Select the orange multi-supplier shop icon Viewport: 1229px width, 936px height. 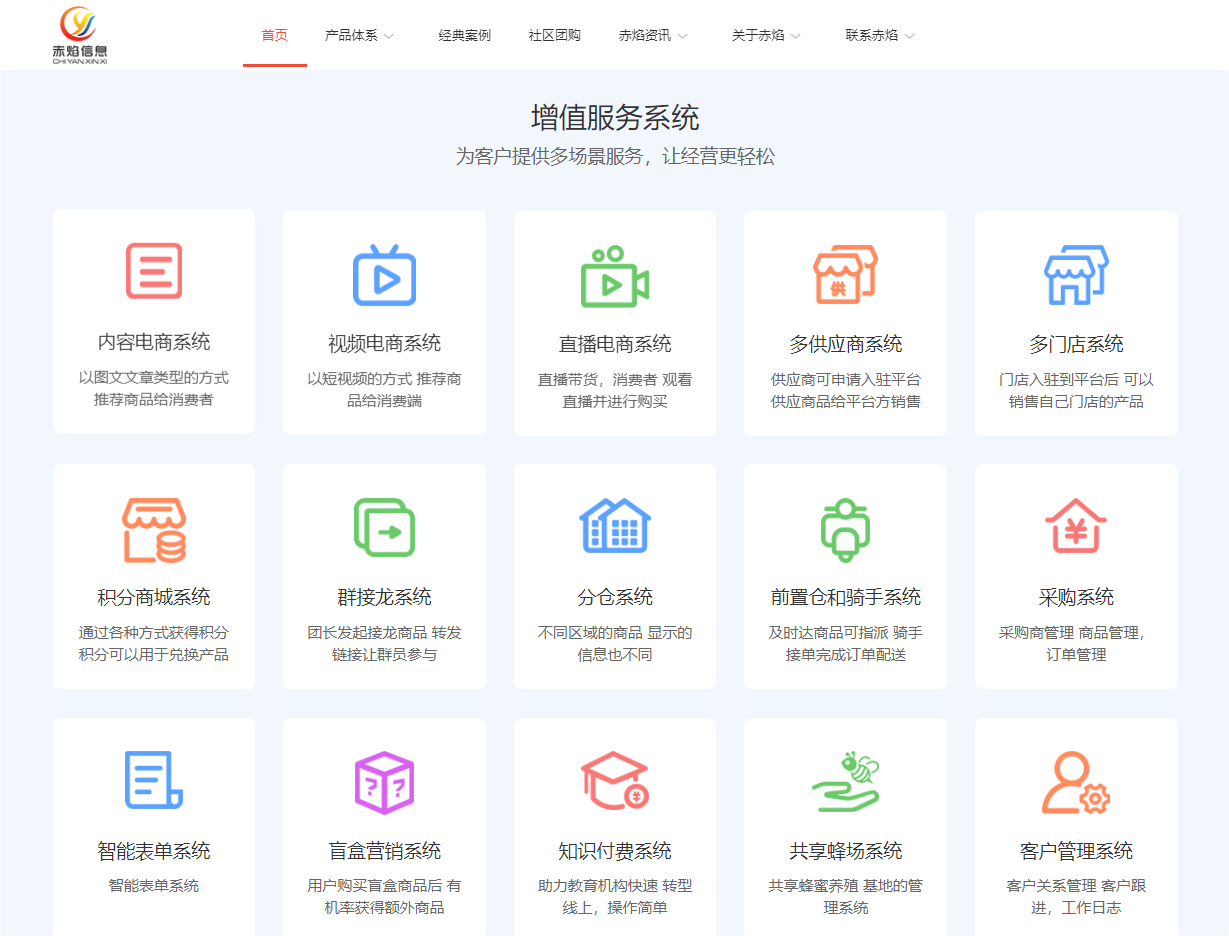pos(845,274)
